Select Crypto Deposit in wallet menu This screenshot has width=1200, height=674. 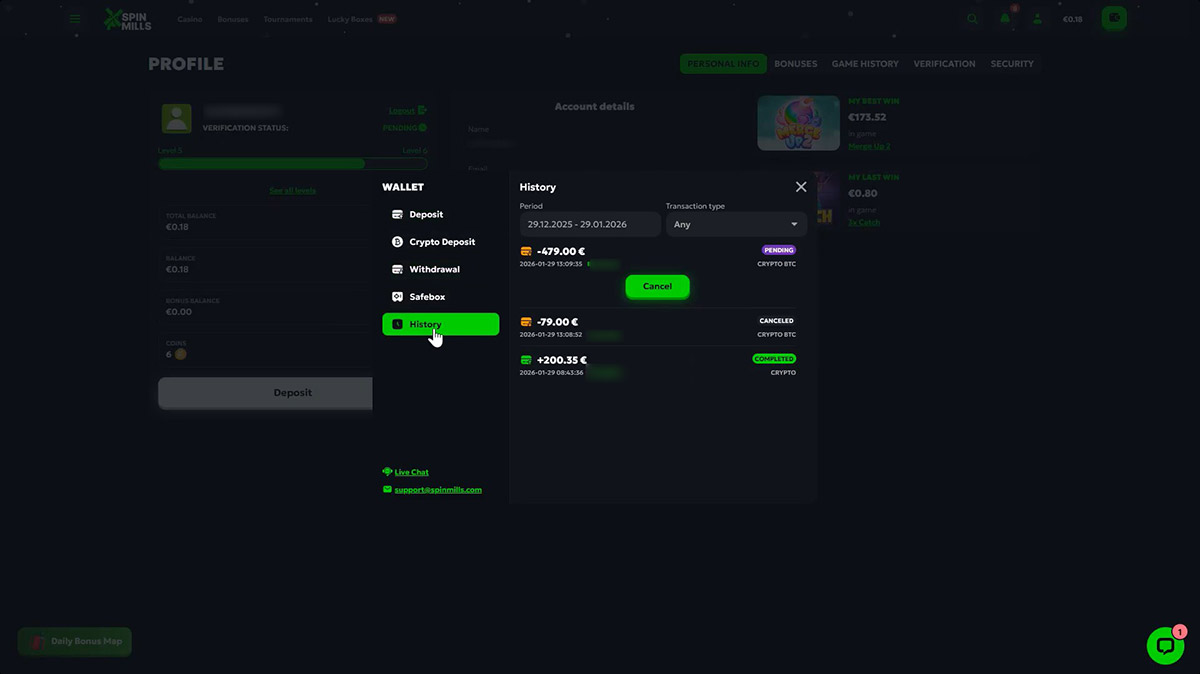tap(441, 242)
